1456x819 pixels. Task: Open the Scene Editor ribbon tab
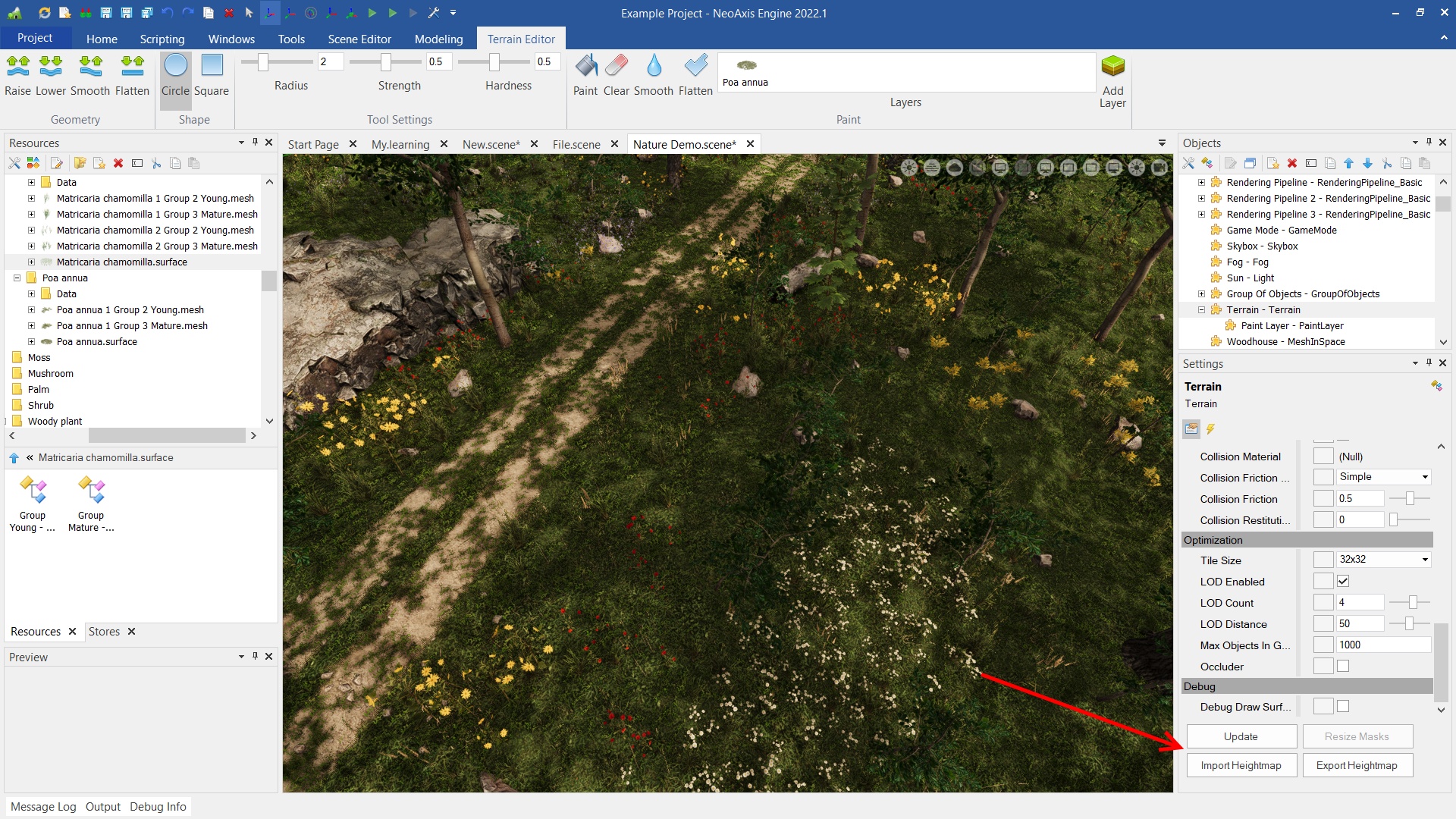(359, 39)
